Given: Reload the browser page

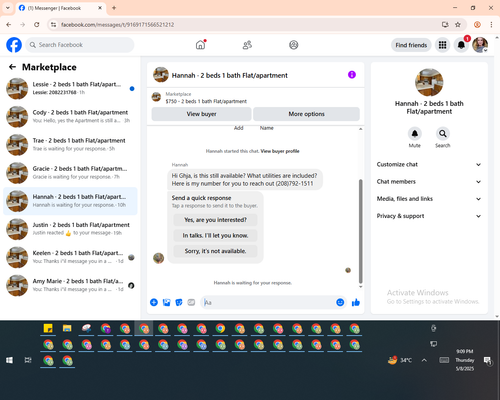Looking at the screenshot, I should [x=37, y=24].
